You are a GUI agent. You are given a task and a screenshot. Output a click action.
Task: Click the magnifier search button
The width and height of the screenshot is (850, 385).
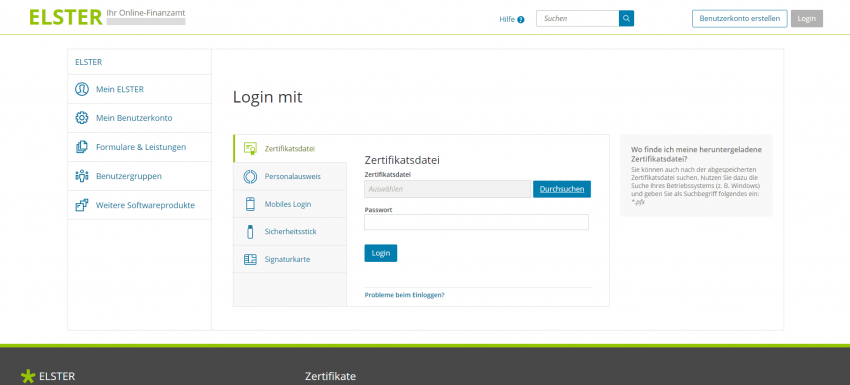coord(626,18)
